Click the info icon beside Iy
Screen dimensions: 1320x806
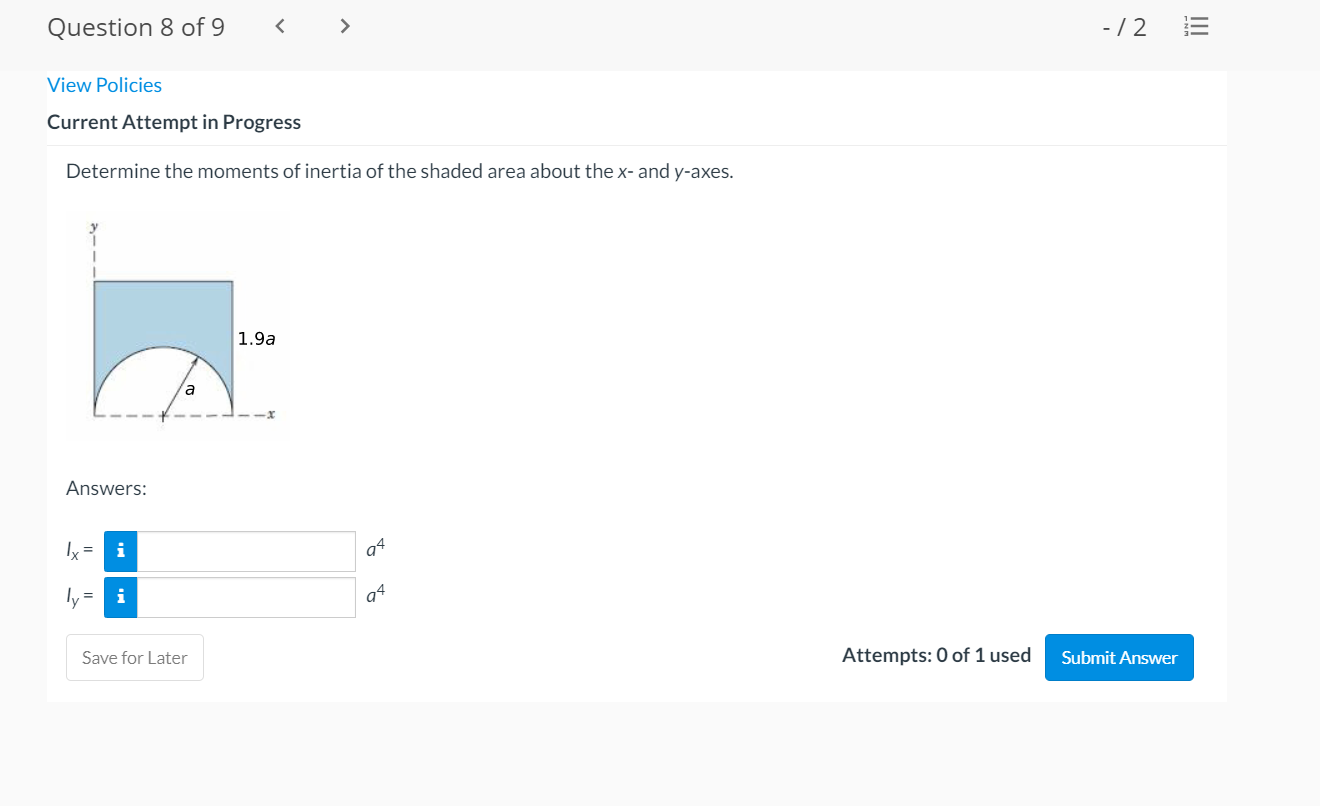pos(121,597)
